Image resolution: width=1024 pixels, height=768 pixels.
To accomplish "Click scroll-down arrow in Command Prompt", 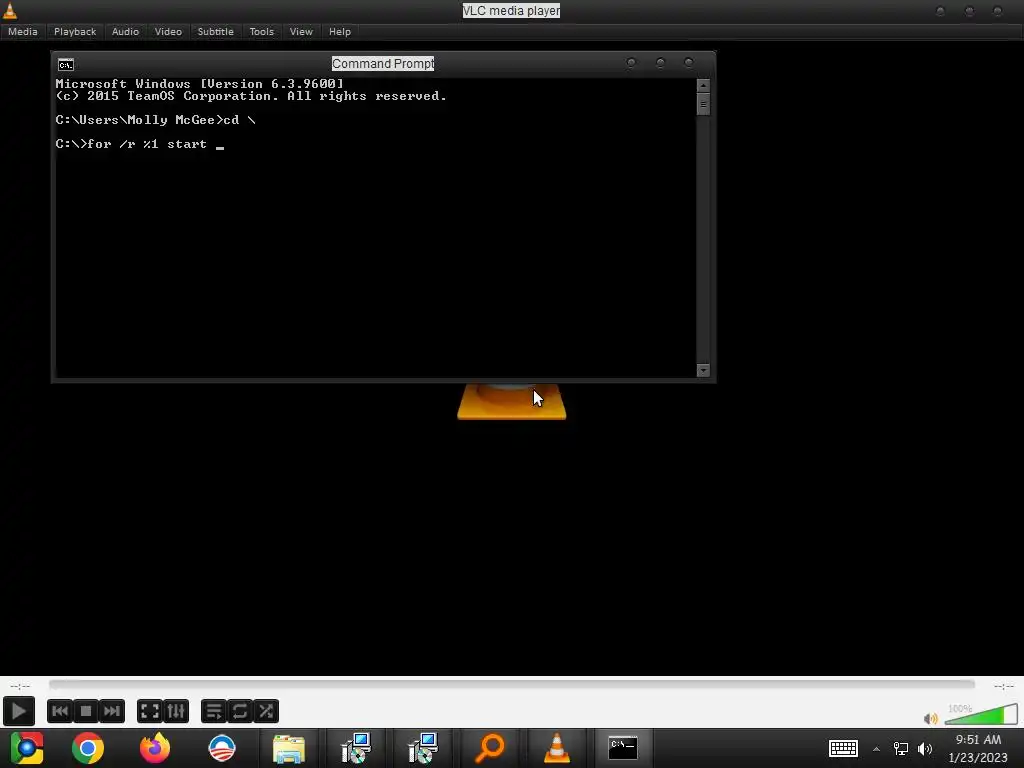I will coord(703,370).
